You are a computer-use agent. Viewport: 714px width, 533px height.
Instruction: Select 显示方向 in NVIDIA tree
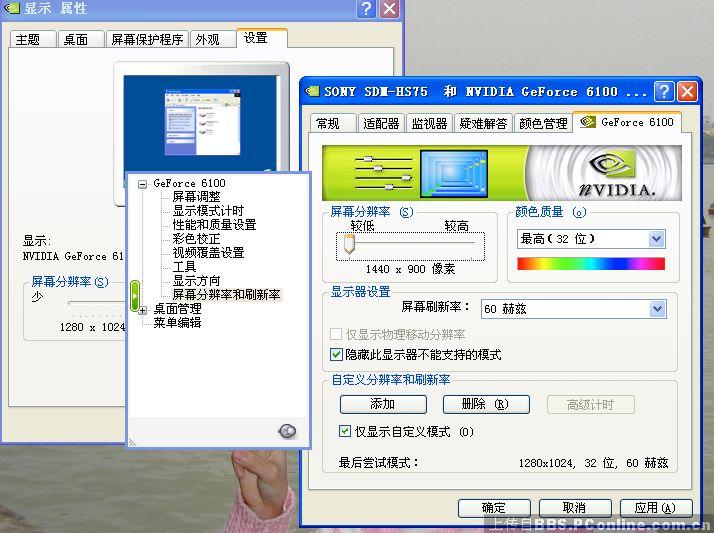(196, 281)
